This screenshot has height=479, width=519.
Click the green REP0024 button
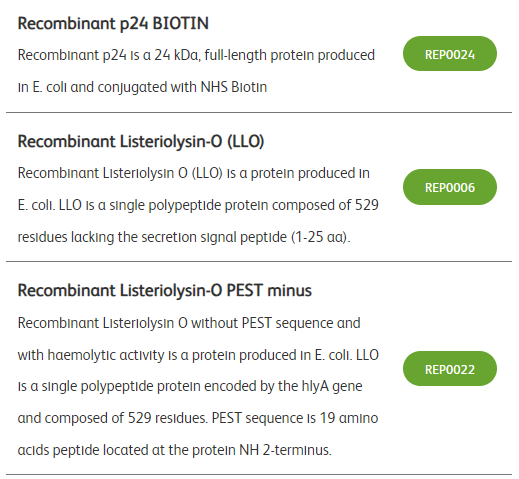pyautogui.click(x=450, y=54)
